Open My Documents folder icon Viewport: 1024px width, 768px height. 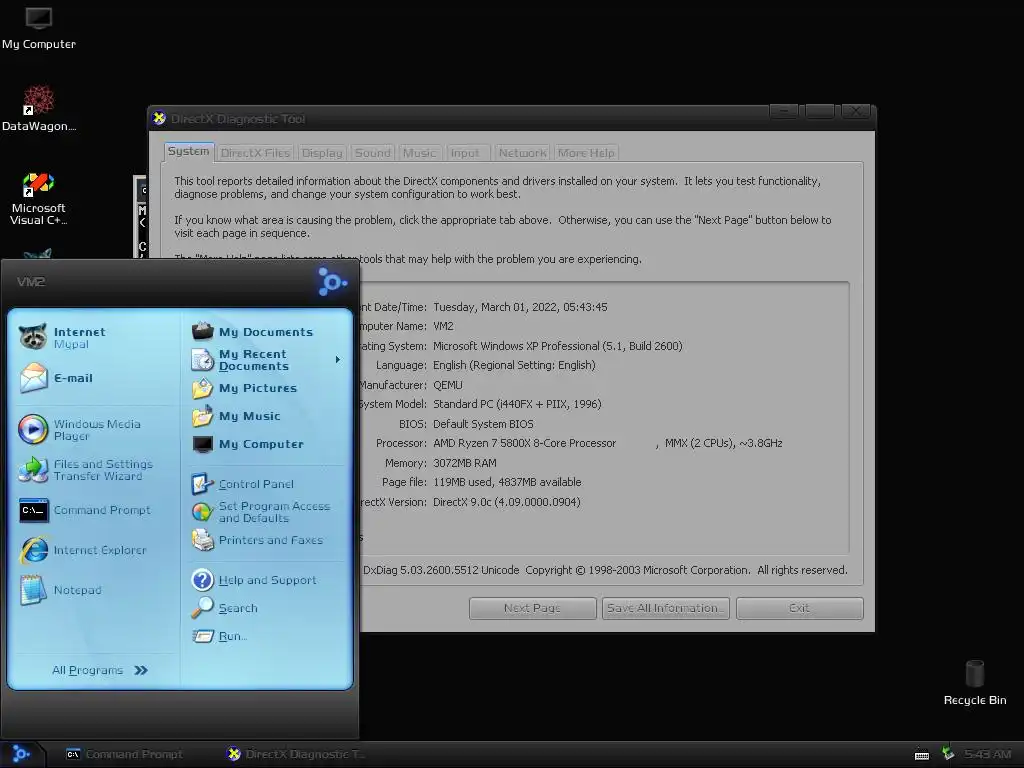pos(202,330)
